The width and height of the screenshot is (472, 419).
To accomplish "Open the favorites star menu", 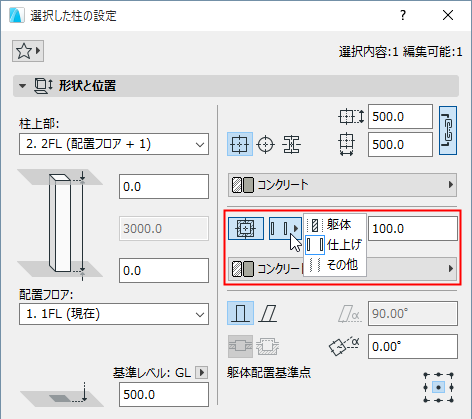I will (x=28, y=51).
